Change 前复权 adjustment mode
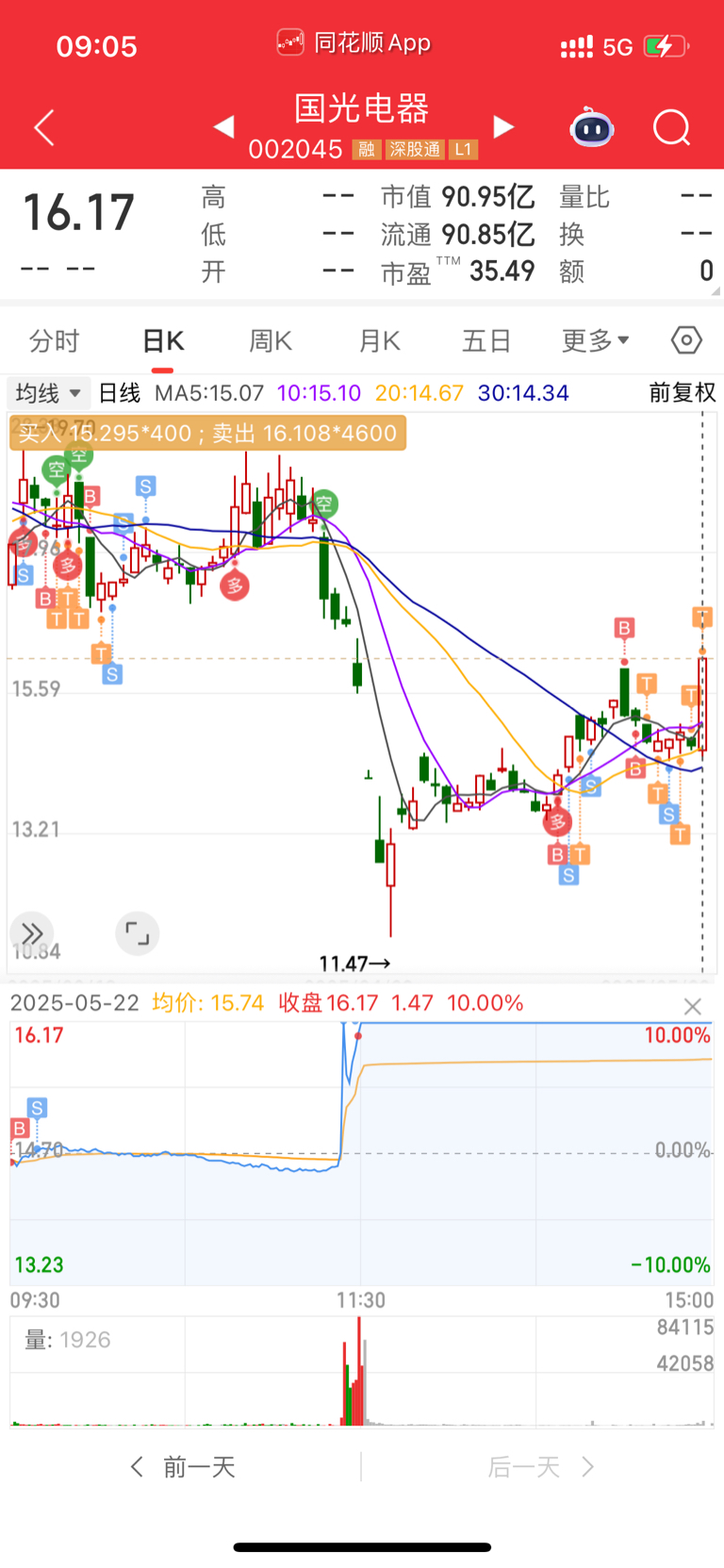 tap(683, 392)
